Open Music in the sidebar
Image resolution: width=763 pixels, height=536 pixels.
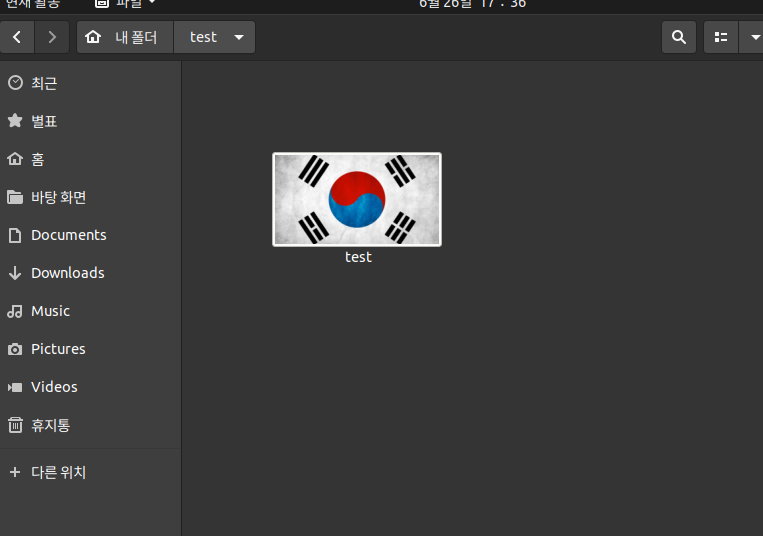pyautogui.click(x=91, y=311)
